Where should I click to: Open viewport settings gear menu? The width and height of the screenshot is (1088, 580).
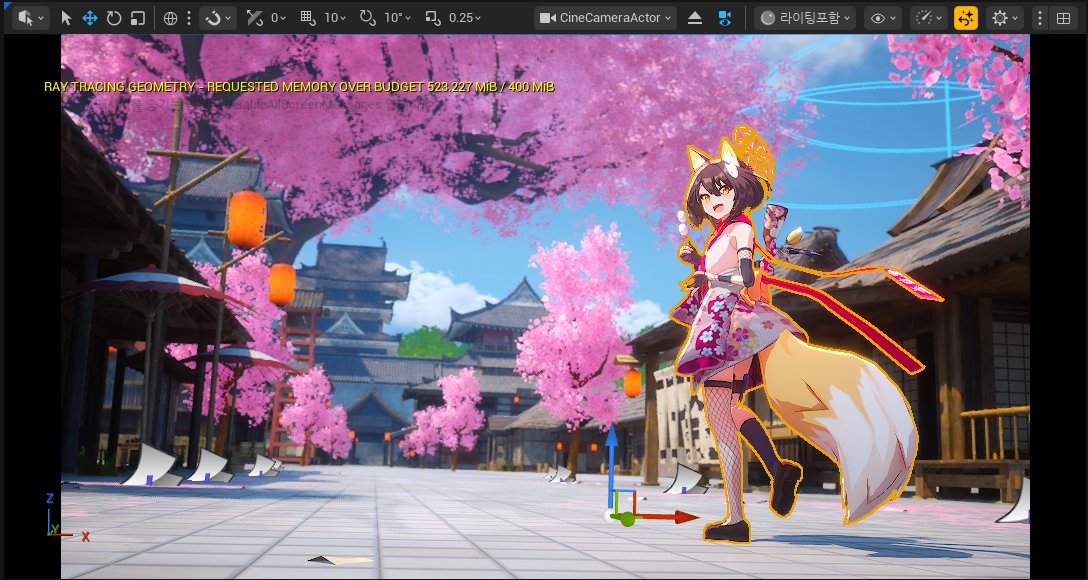[x=1005, y=18]
